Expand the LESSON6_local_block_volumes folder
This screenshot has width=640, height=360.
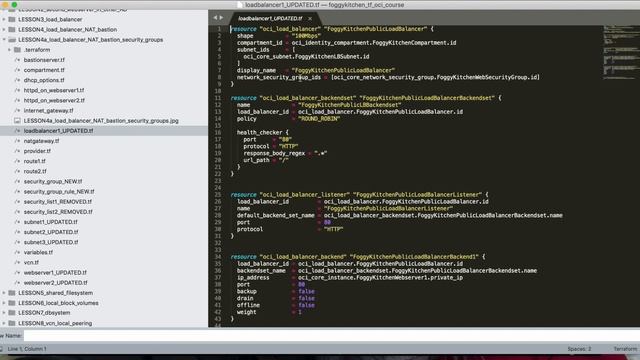click(x=4, y=303)
